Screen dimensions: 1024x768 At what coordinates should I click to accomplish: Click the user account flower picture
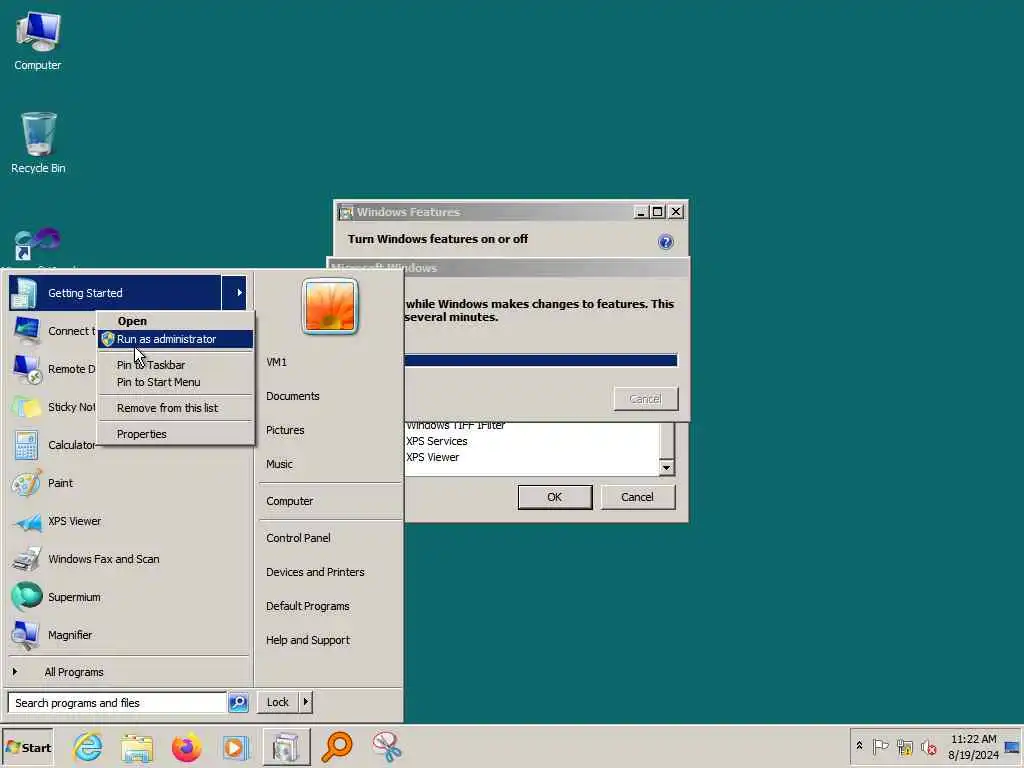tap(330, 306)
